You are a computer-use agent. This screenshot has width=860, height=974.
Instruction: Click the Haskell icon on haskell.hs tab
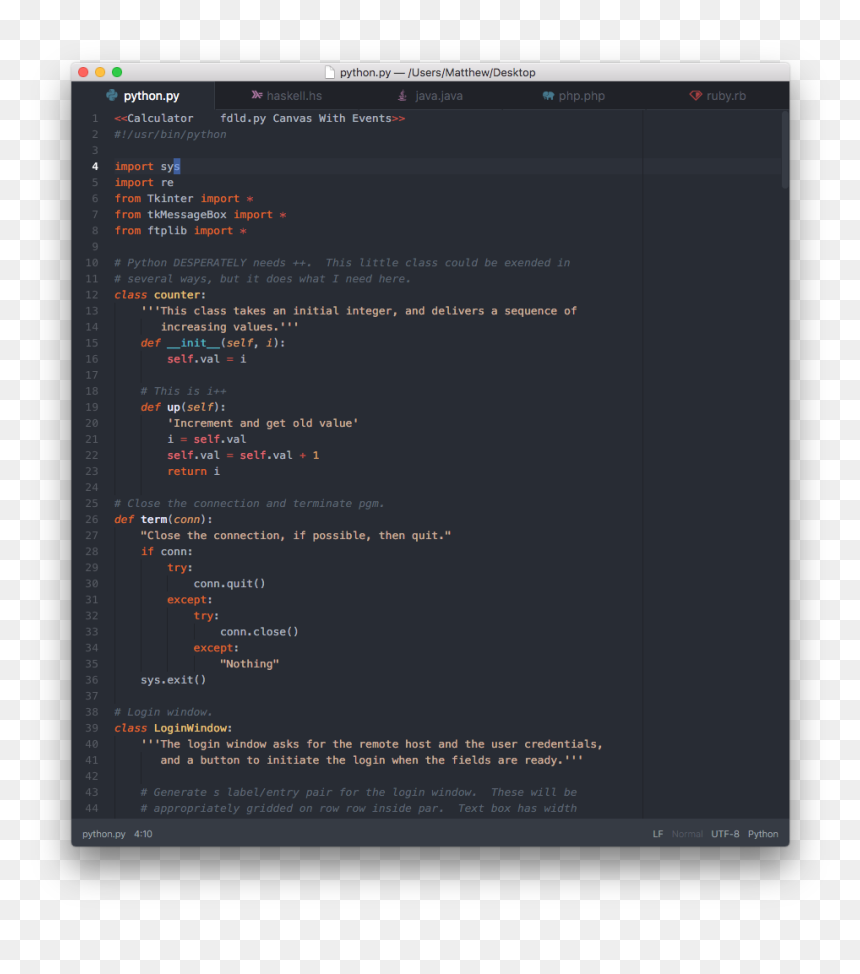257,95
